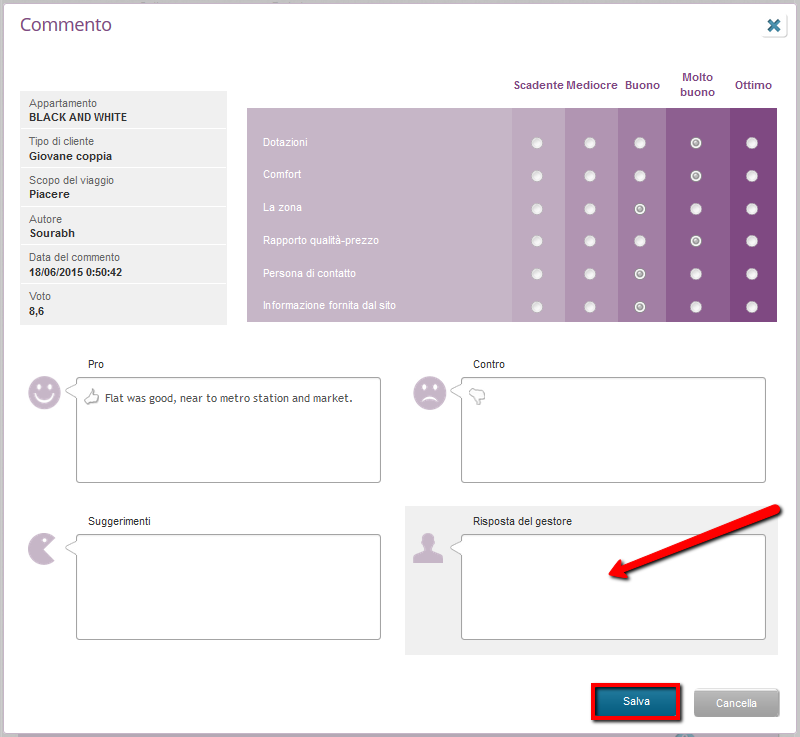Close the Commento dialog with X
The width and height of the screenshot is (800, 737).
coord(773,26)
